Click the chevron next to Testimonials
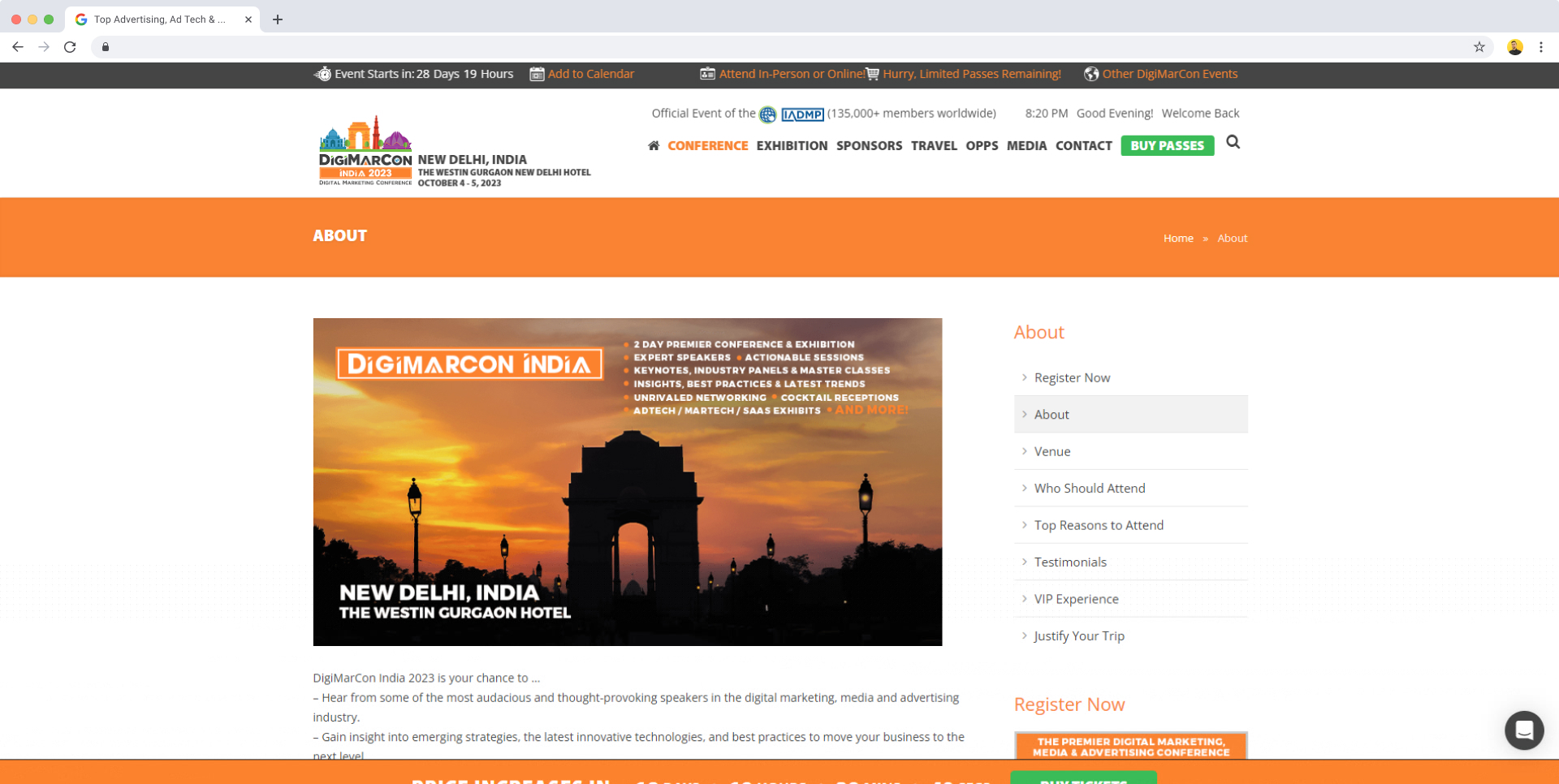Image resolution: width=1559 pixels, height=784 pixels. 1025,562
